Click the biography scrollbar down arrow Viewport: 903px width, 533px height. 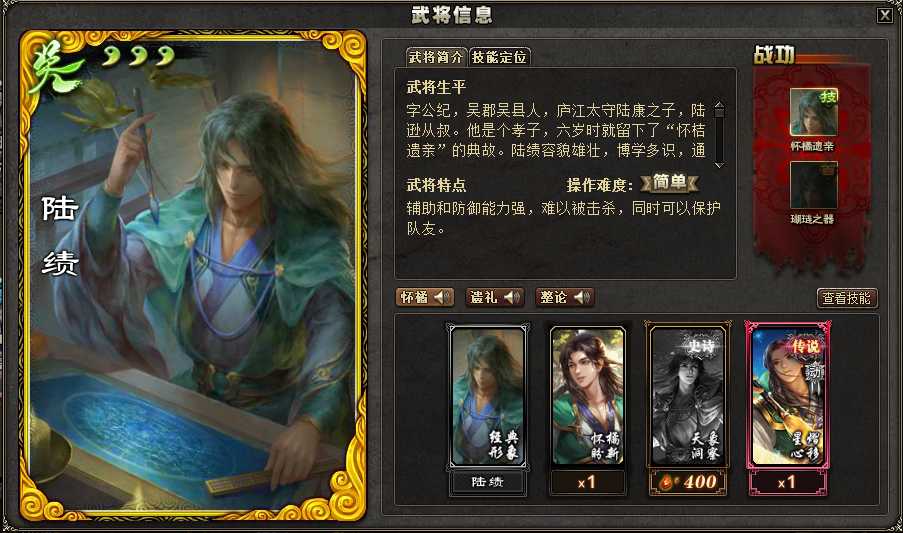(719, 165)
